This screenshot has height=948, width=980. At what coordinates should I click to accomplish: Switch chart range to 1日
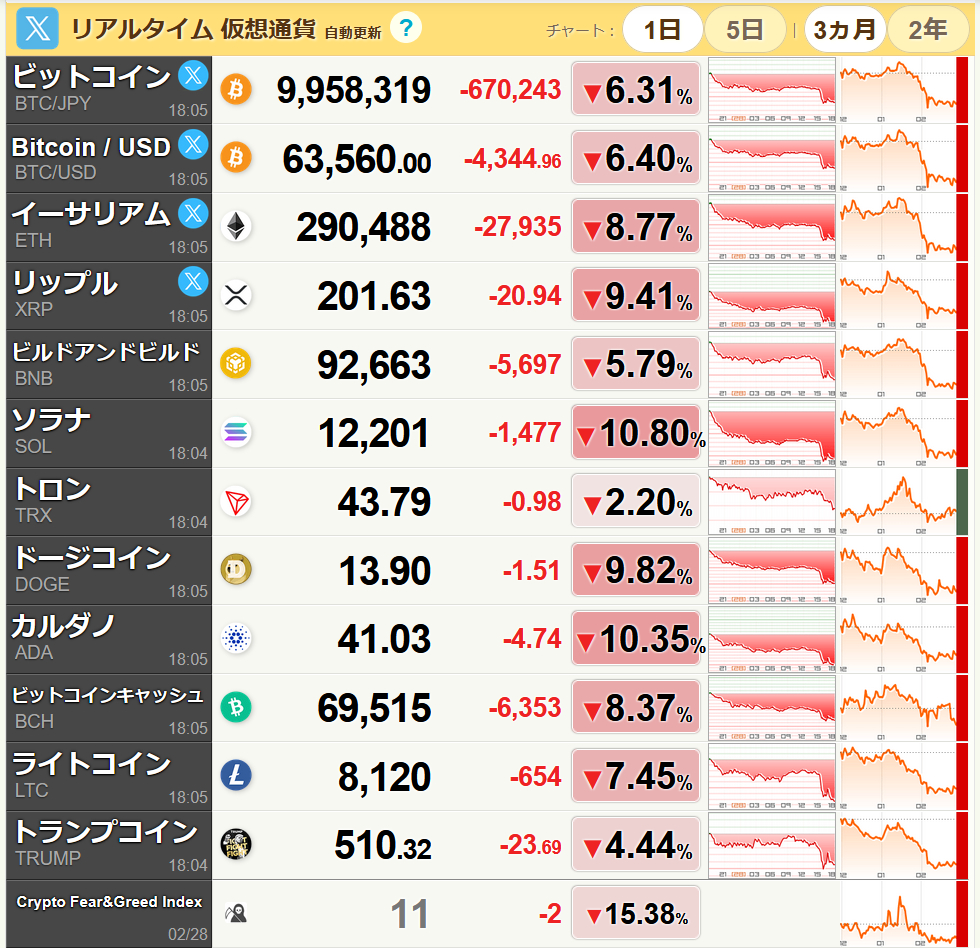[662, 29]
